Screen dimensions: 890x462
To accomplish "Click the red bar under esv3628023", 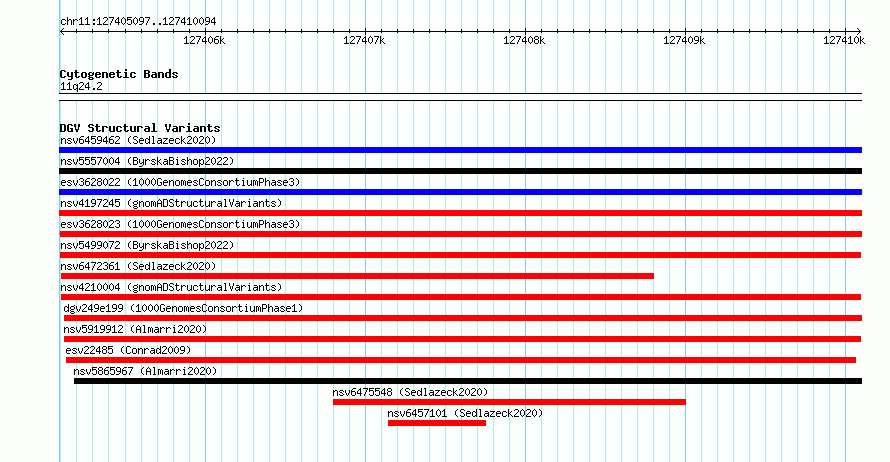I will coord(460,234).
